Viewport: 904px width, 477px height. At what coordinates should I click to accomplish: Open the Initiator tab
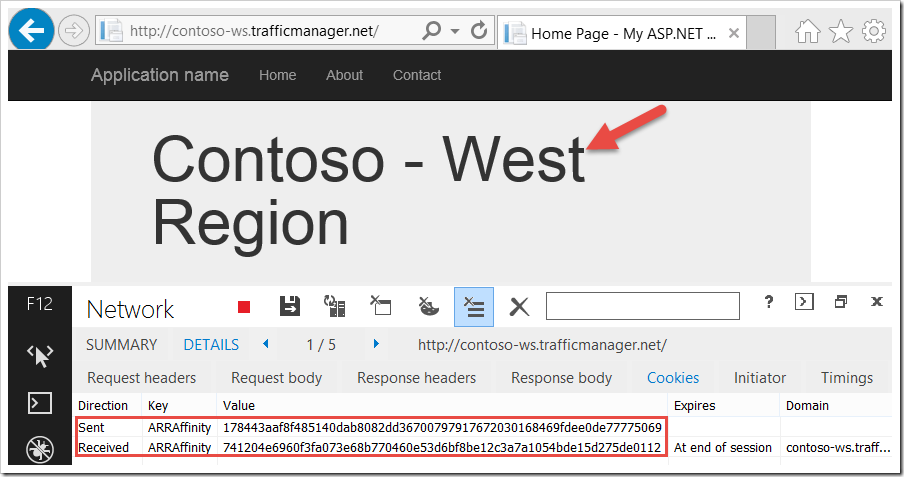pyautogui.click(x=760, y=378)
